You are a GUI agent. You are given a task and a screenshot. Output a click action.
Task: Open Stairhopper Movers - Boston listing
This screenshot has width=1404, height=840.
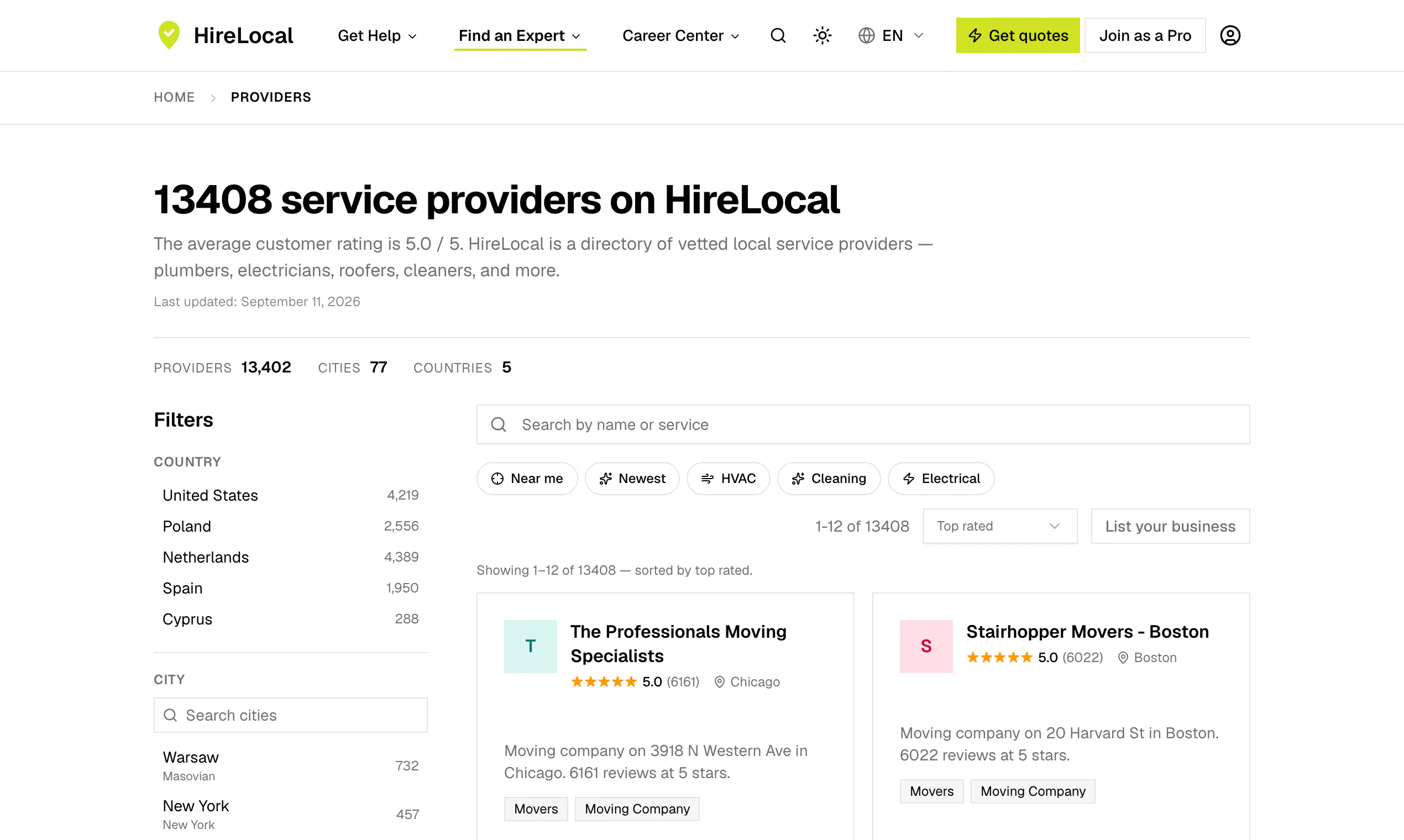click(x=1087, y=632)
